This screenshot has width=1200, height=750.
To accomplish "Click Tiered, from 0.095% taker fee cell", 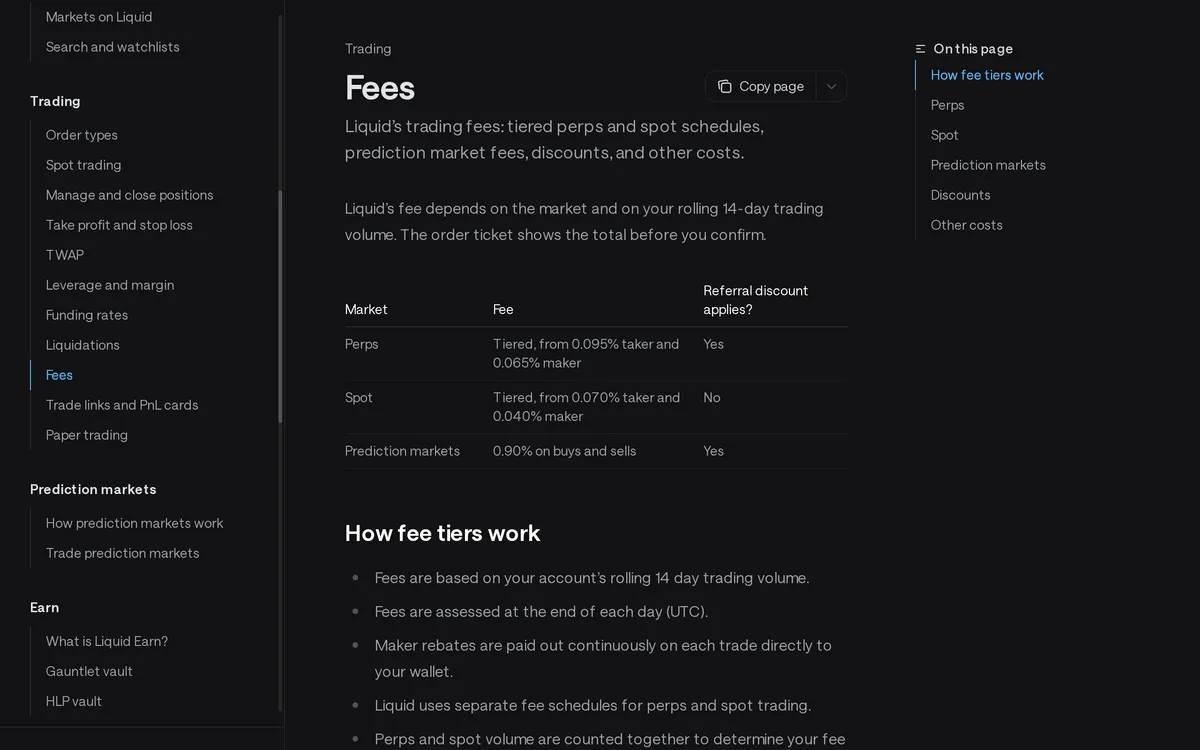I will tap(586, 353).
